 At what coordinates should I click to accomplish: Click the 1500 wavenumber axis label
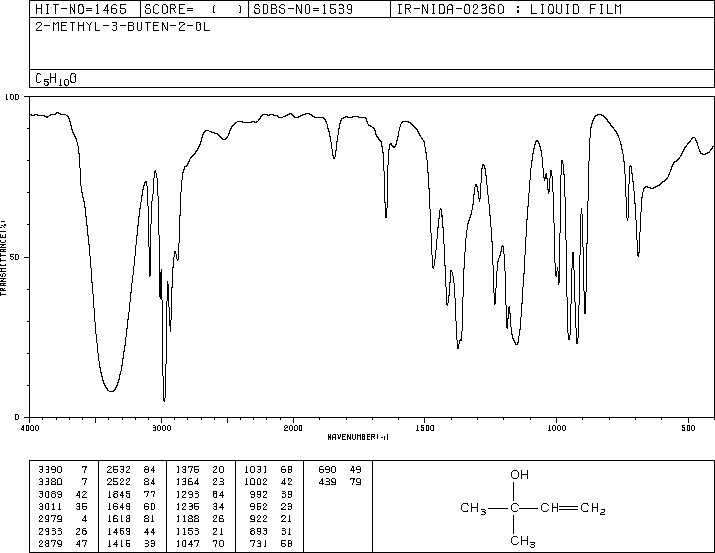click(425, 428)
